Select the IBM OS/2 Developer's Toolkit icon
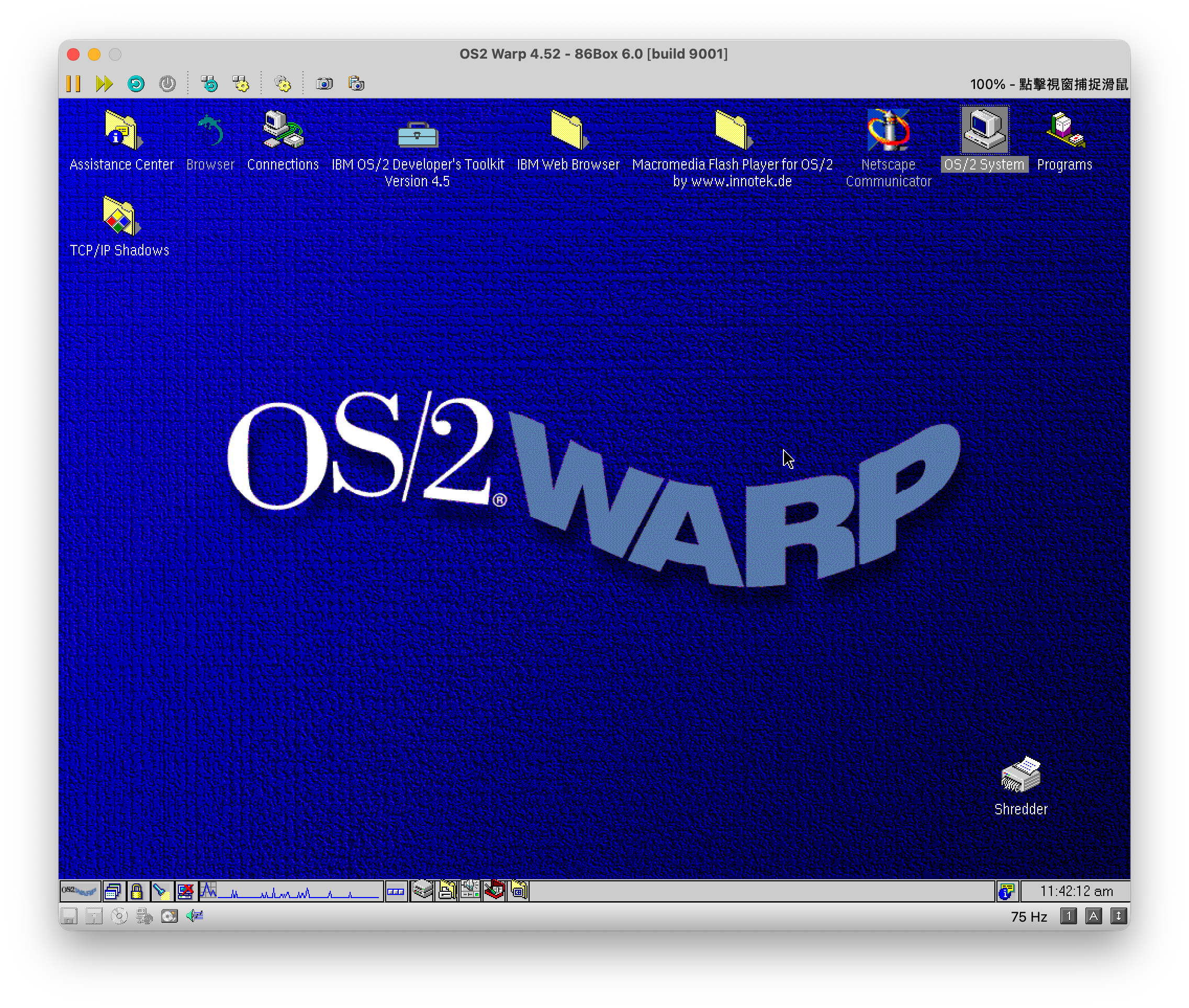The image size is (1189, 1008). pyautogui.click(x=418, y=135)
